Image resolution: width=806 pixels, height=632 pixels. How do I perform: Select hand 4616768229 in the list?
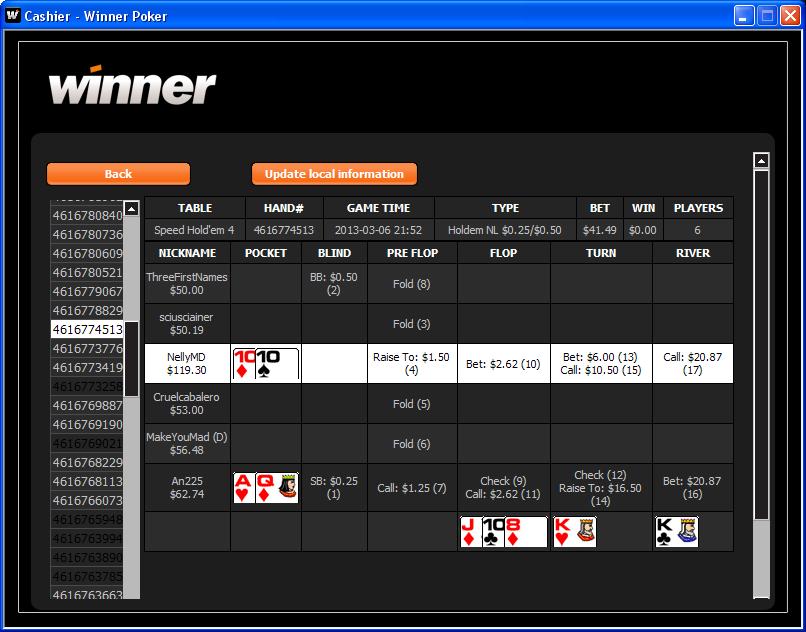87,463
